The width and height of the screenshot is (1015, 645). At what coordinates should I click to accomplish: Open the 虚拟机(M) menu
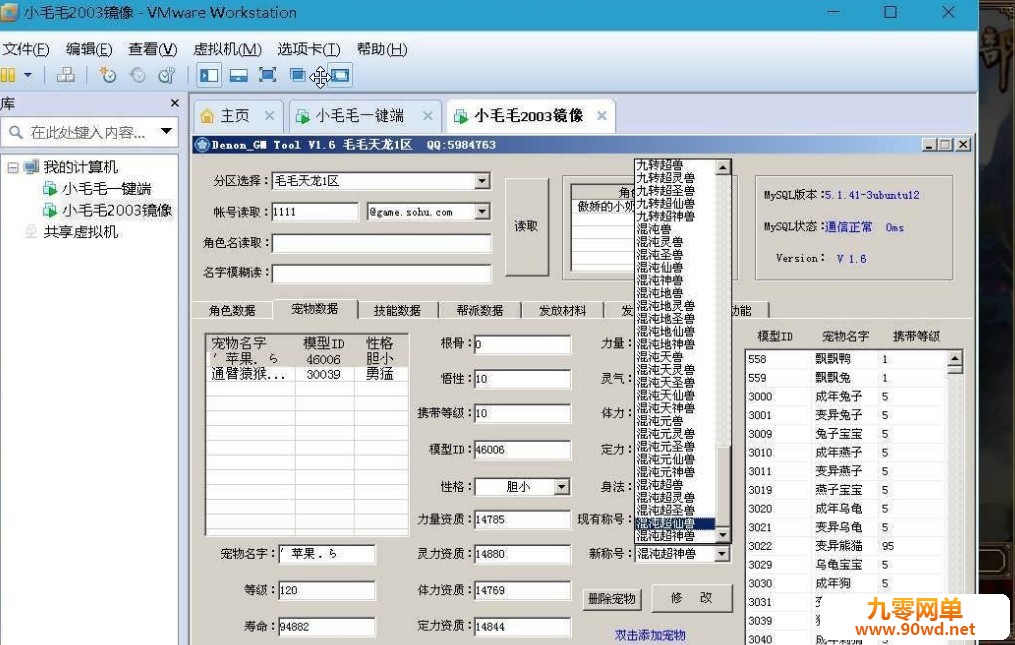[227, 49]
